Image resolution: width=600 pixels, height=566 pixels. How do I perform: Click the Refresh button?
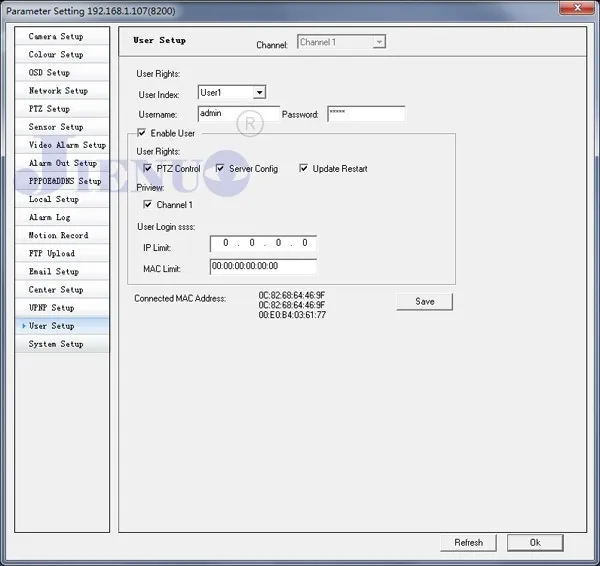(468, 543)
